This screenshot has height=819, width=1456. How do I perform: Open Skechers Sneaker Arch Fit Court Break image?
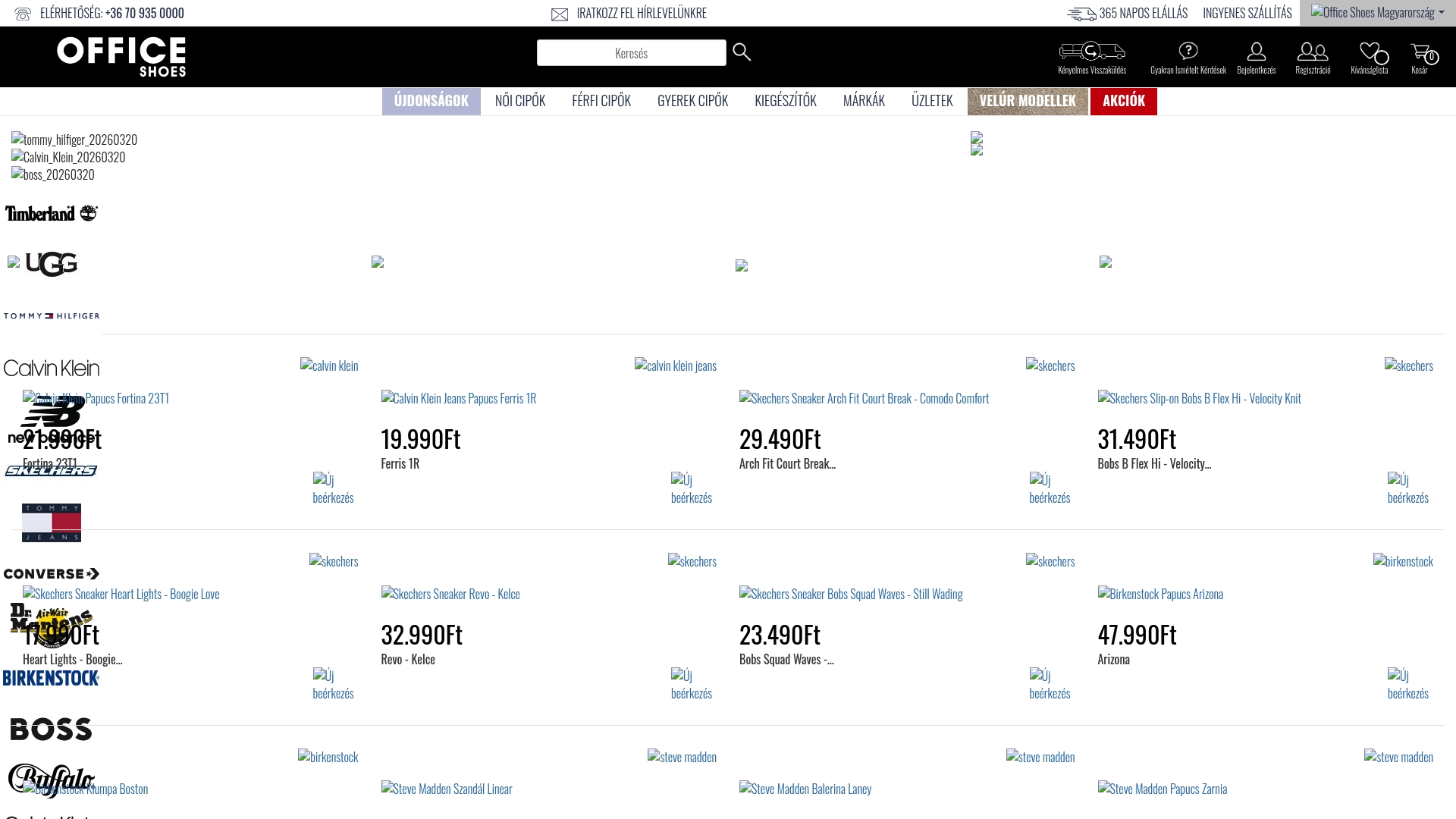click(864, 398)
